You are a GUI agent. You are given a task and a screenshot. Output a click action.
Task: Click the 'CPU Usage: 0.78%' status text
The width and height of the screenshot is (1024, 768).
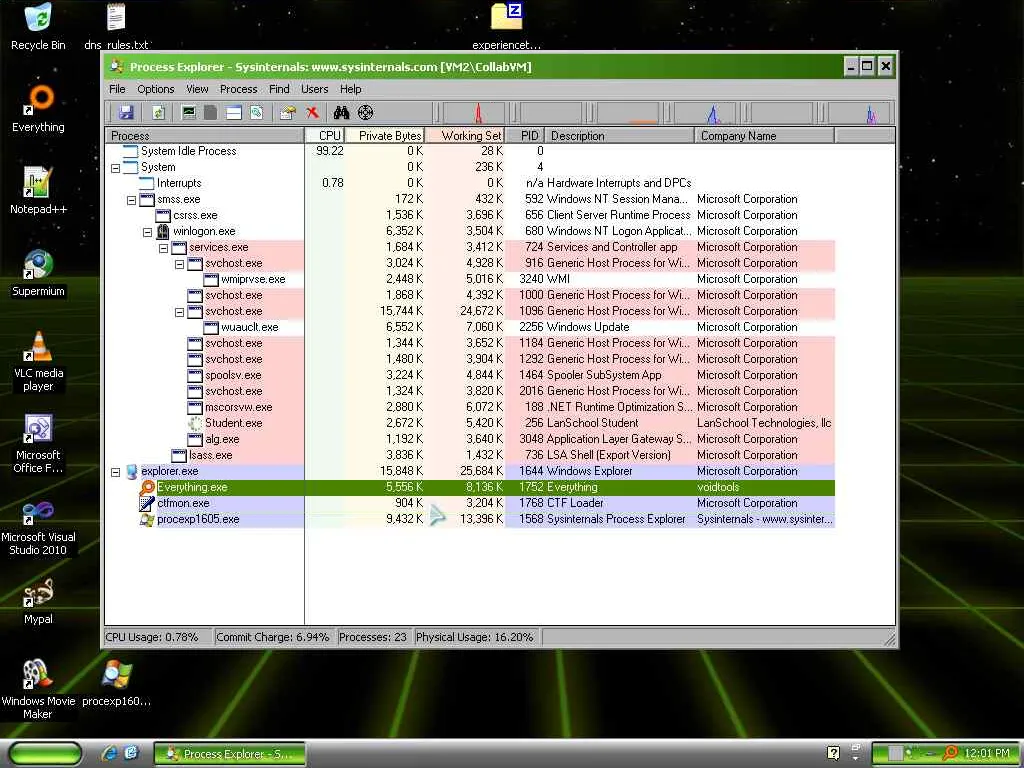(x=152, y=637)
